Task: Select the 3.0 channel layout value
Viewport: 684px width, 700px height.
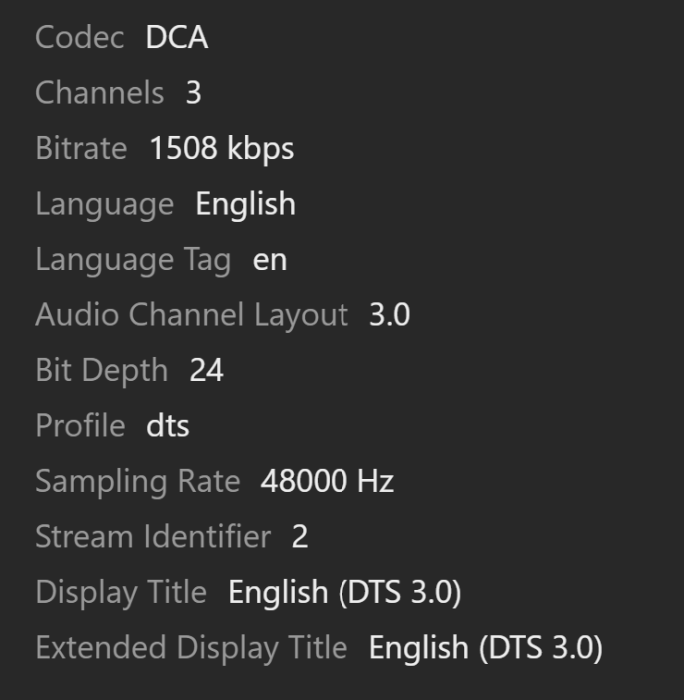Action: pos(389,315)
